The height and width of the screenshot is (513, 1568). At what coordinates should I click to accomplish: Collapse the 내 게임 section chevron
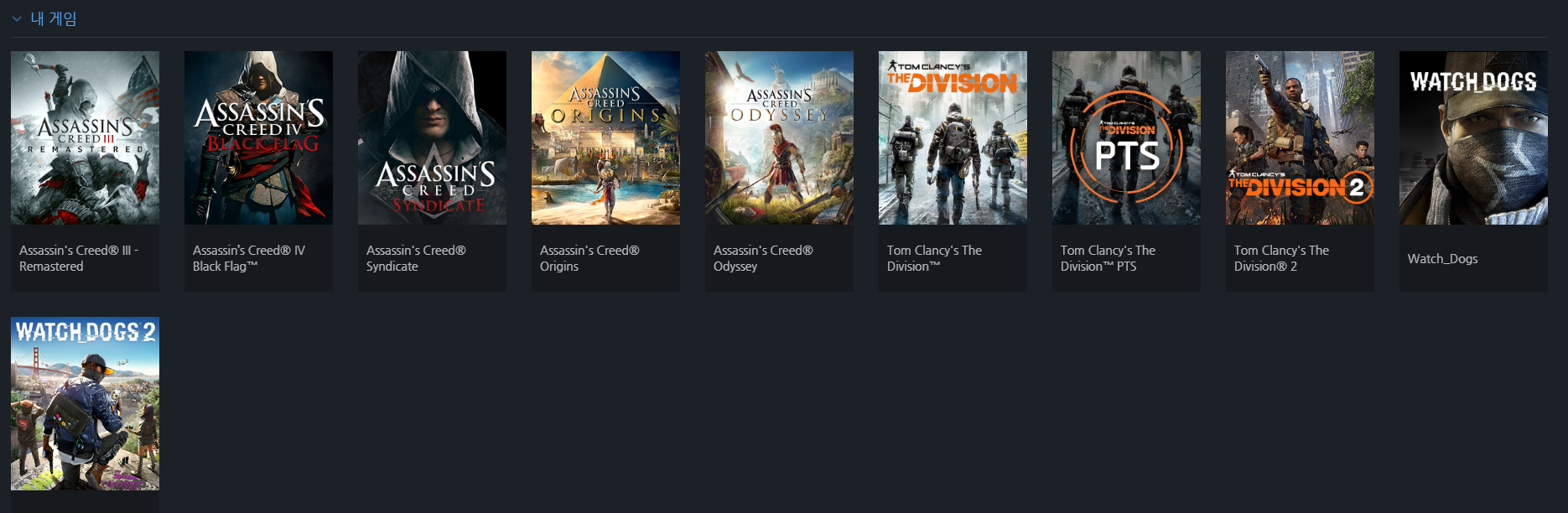(x=17, y=18)
